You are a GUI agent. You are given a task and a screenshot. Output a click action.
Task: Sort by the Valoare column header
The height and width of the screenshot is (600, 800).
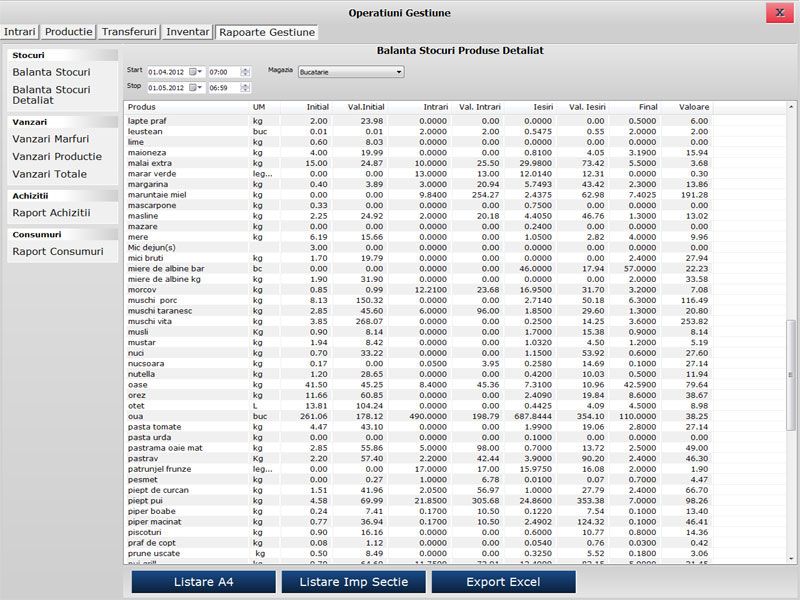pos(686,107)
